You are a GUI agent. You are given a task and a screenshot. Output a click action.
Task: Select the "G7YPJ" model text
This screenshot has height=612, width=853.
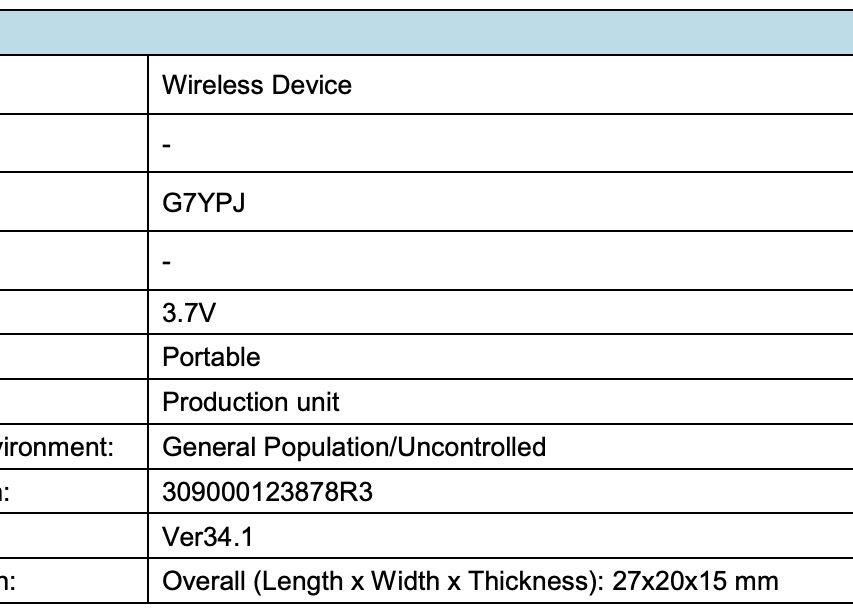203,203
